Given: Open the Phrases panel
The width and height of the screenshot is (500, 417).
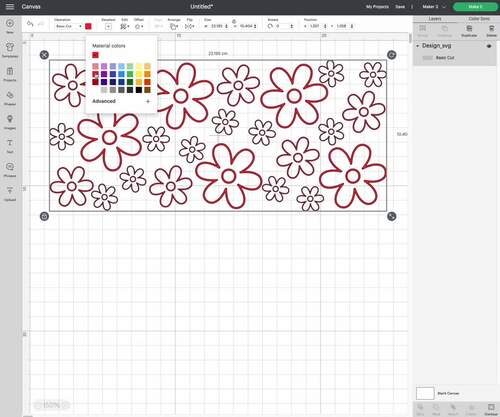Looking at the screenshot, I should (10, 170).
